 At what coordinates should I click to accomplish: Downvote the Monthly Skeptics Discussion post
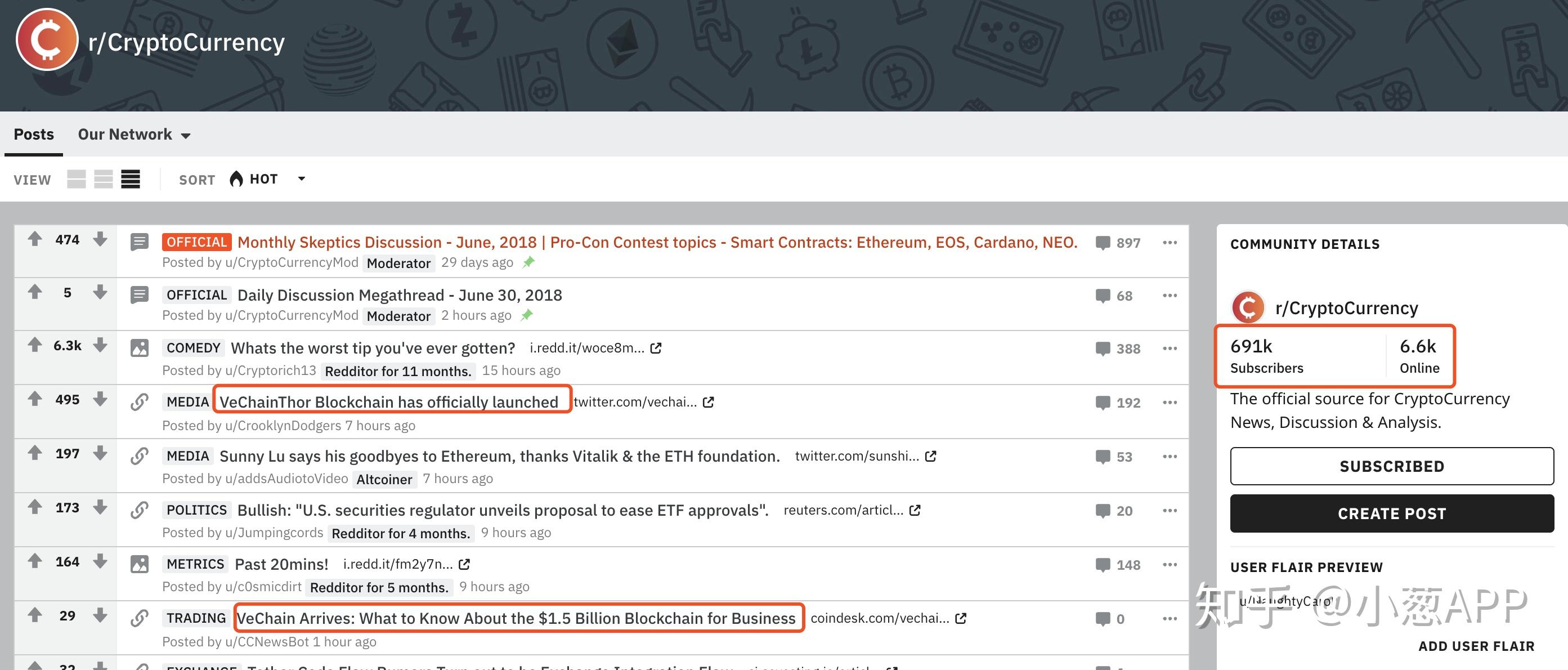(x=100, y=239)
